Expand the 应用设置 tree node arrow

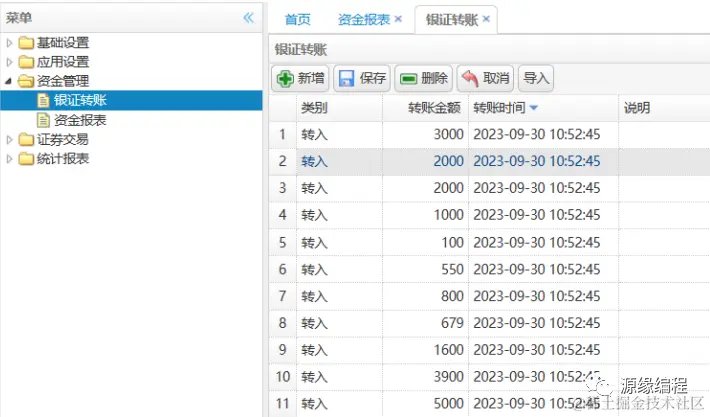9,62
